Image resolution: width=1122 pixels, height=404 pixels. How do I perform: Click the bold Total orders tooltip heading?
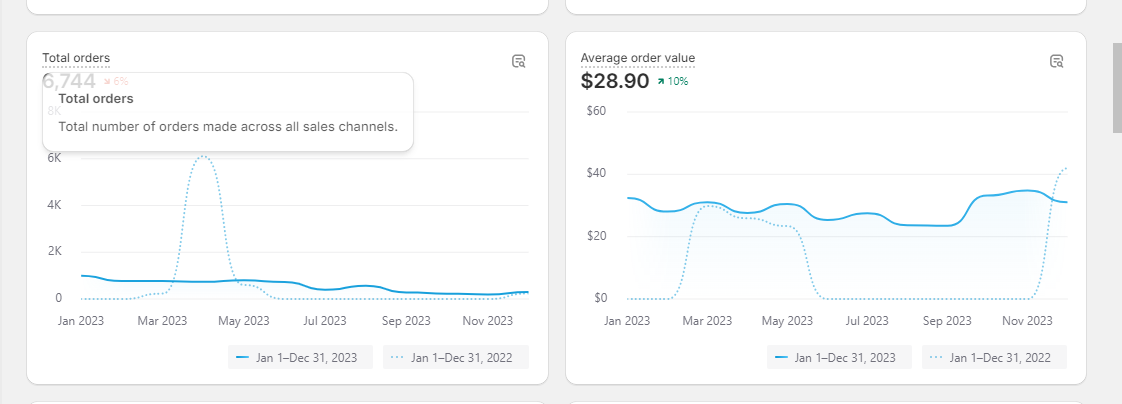pyautogui.click(x=96, y=99)
